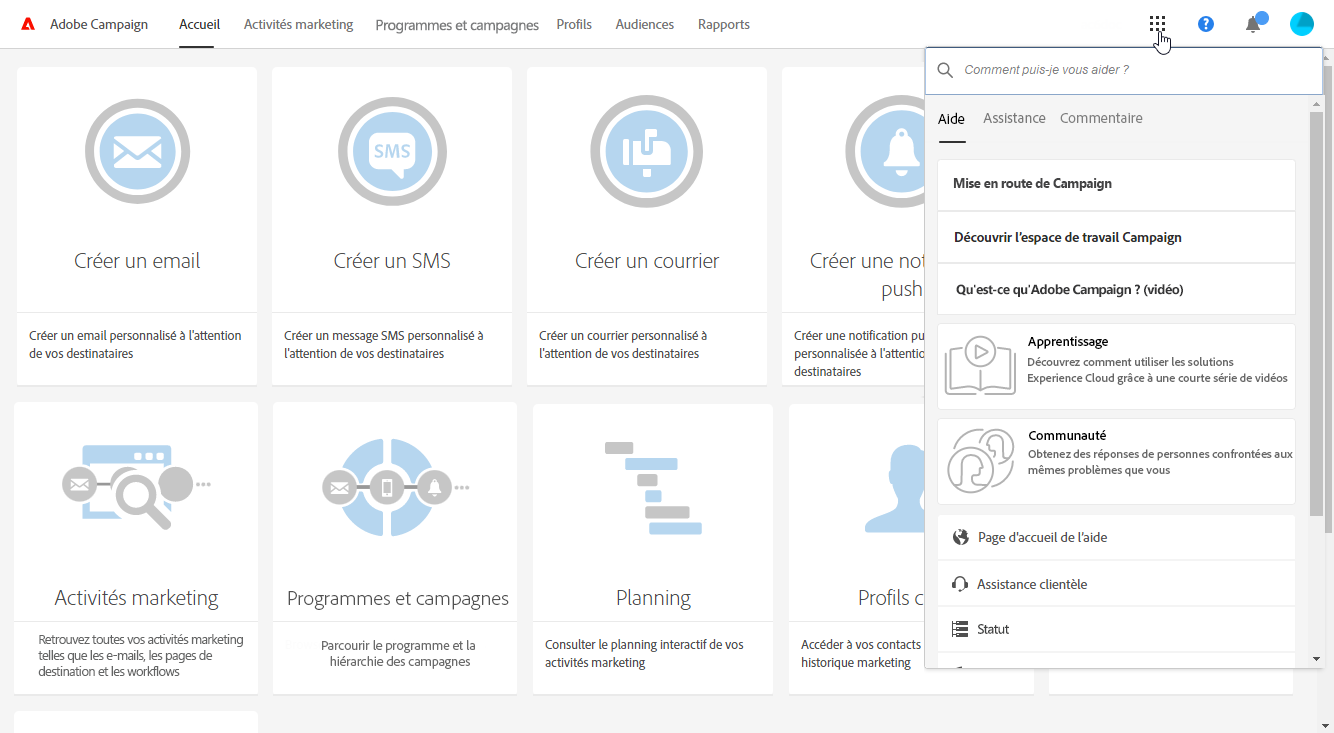The height and width of the screenshot is (733, 1334).
Task: Click the blue help question mark icon
Action: [x=1206, y=24]
